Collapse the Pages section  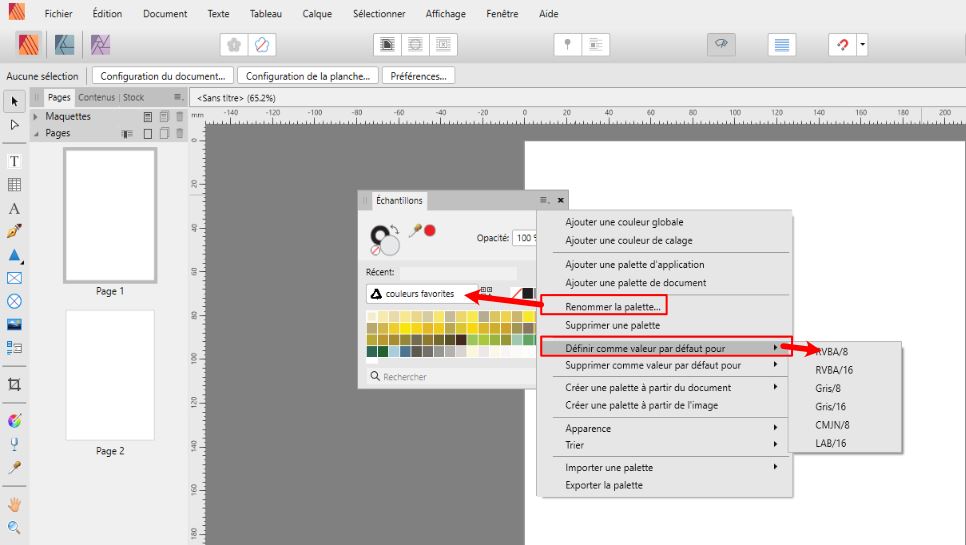(36, 133)
